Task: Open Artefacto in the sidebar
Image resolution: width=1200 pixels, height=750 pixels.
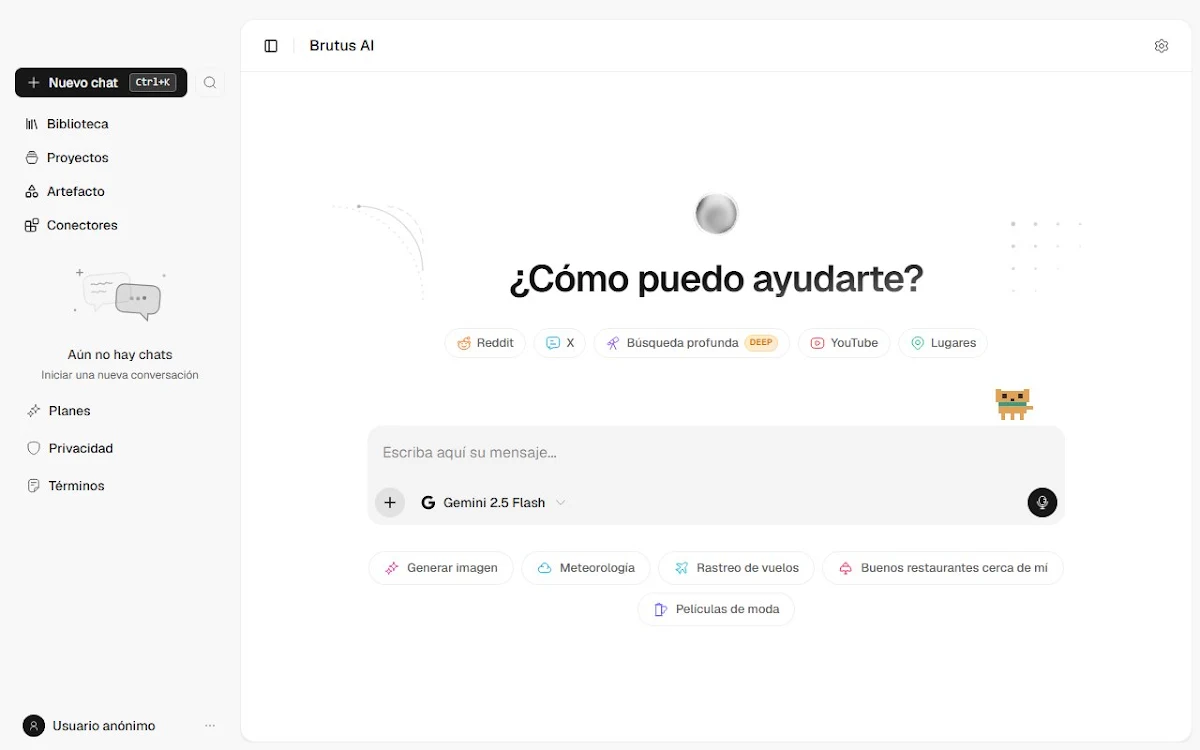Action: (65, 191)
